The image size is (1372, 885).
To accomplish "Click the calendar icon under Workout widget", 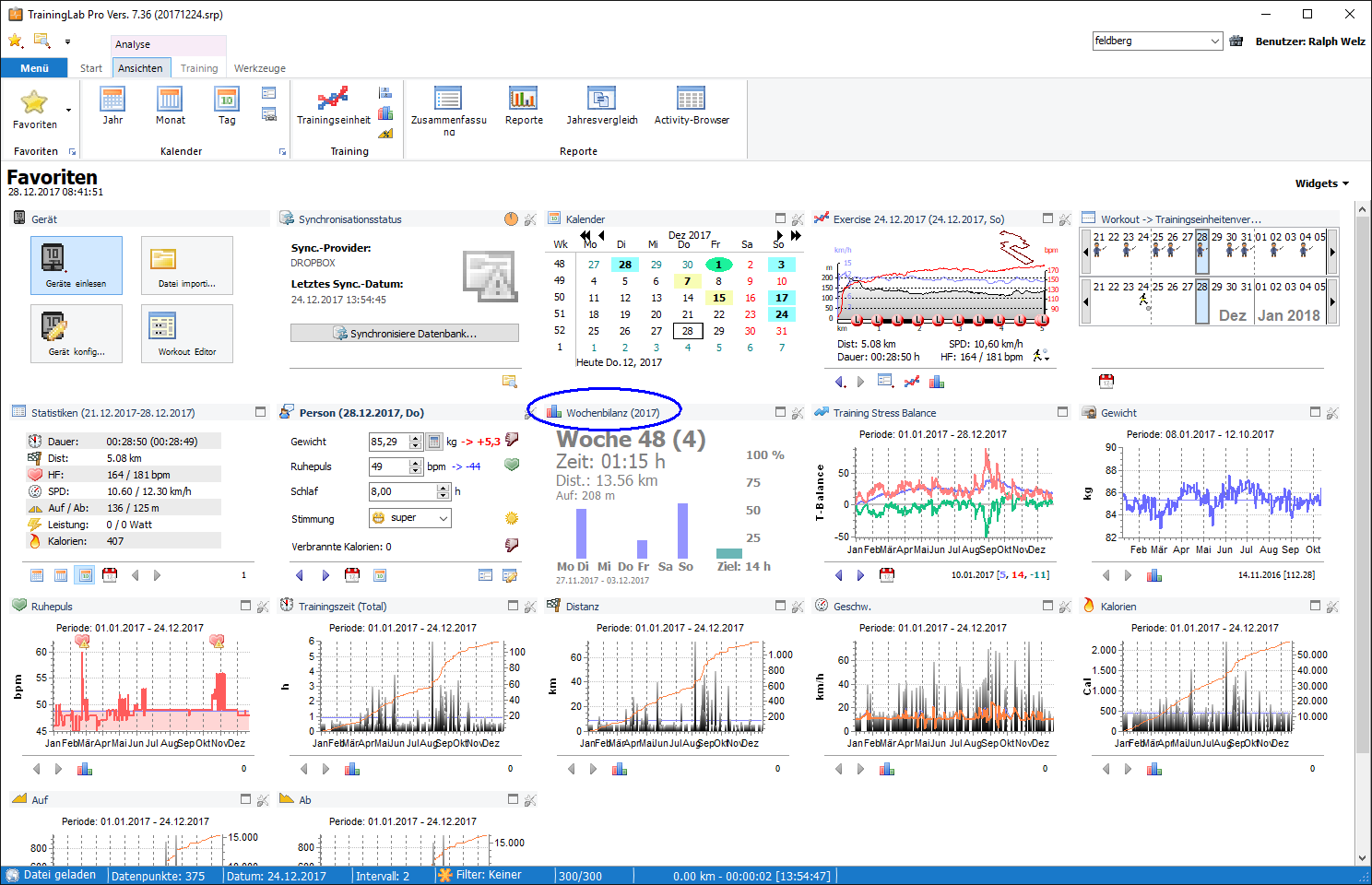I will pos(1106,381).
